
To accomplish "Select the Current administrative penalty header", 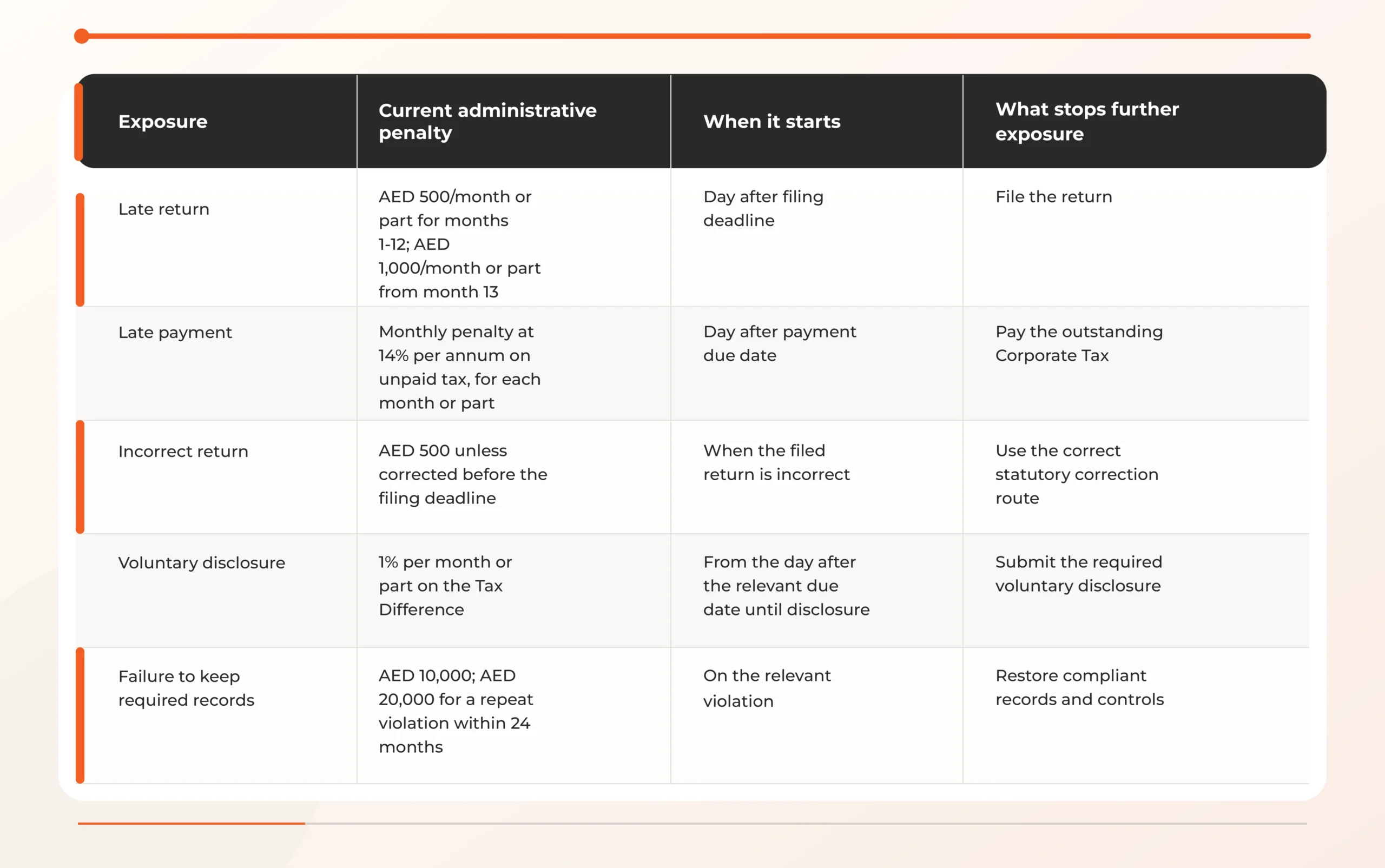I will pyautogui.click(x=487, y=121).
